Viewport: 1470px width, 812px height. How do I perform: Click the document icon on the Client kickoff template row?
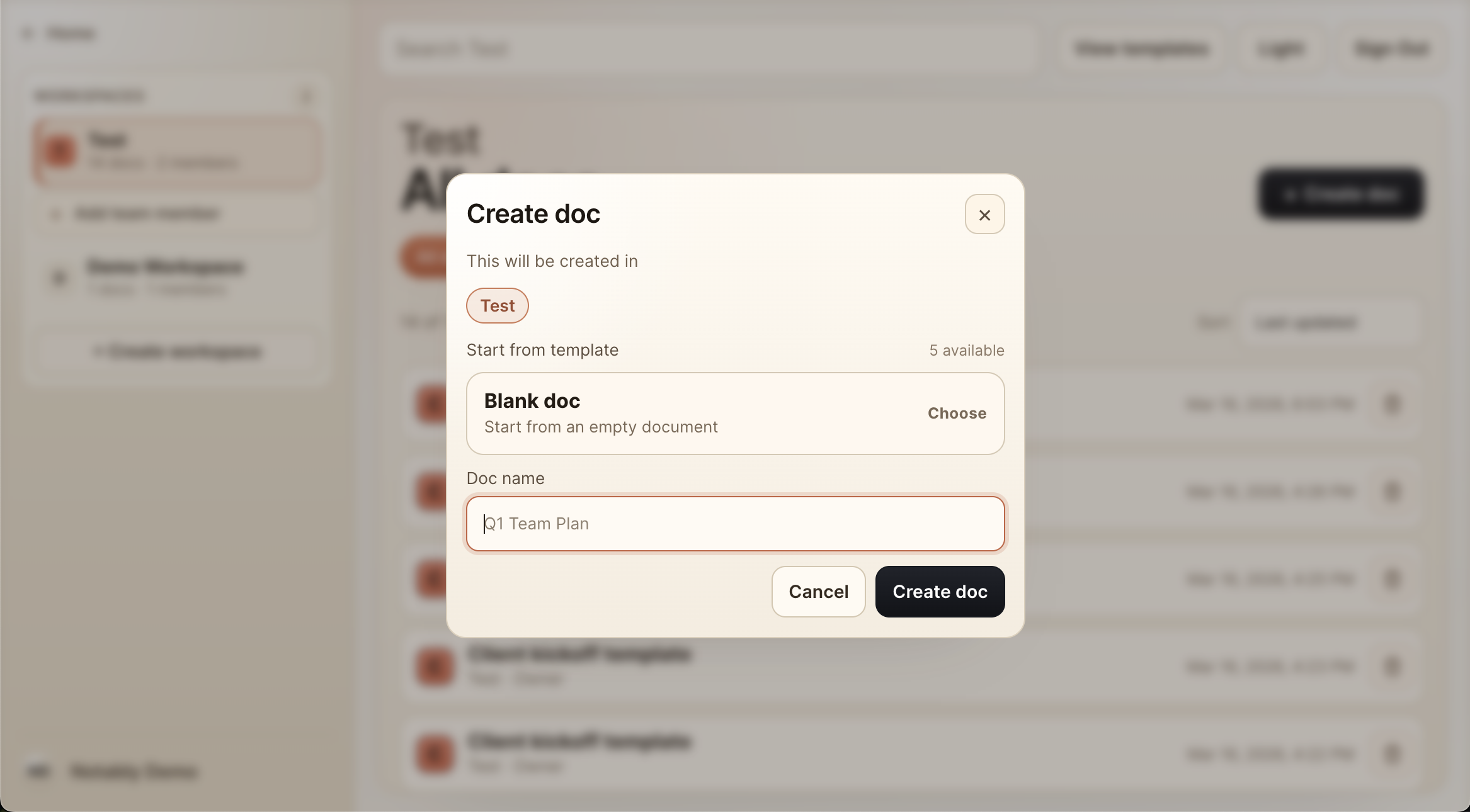point(433,667)
